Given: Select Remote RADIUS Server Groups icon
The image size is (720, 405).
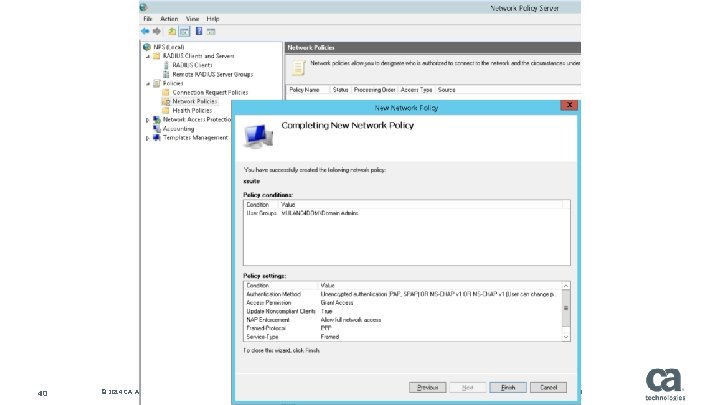Looking at the screenshot, I should 166,74.
